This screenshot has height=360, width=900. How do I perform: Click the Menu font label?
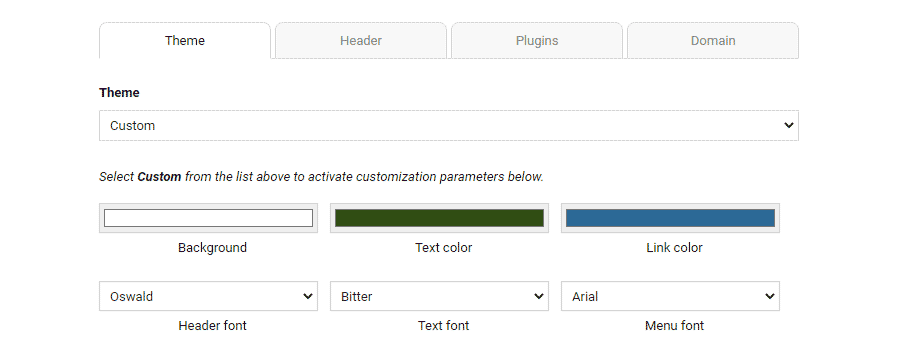(674, 326)
